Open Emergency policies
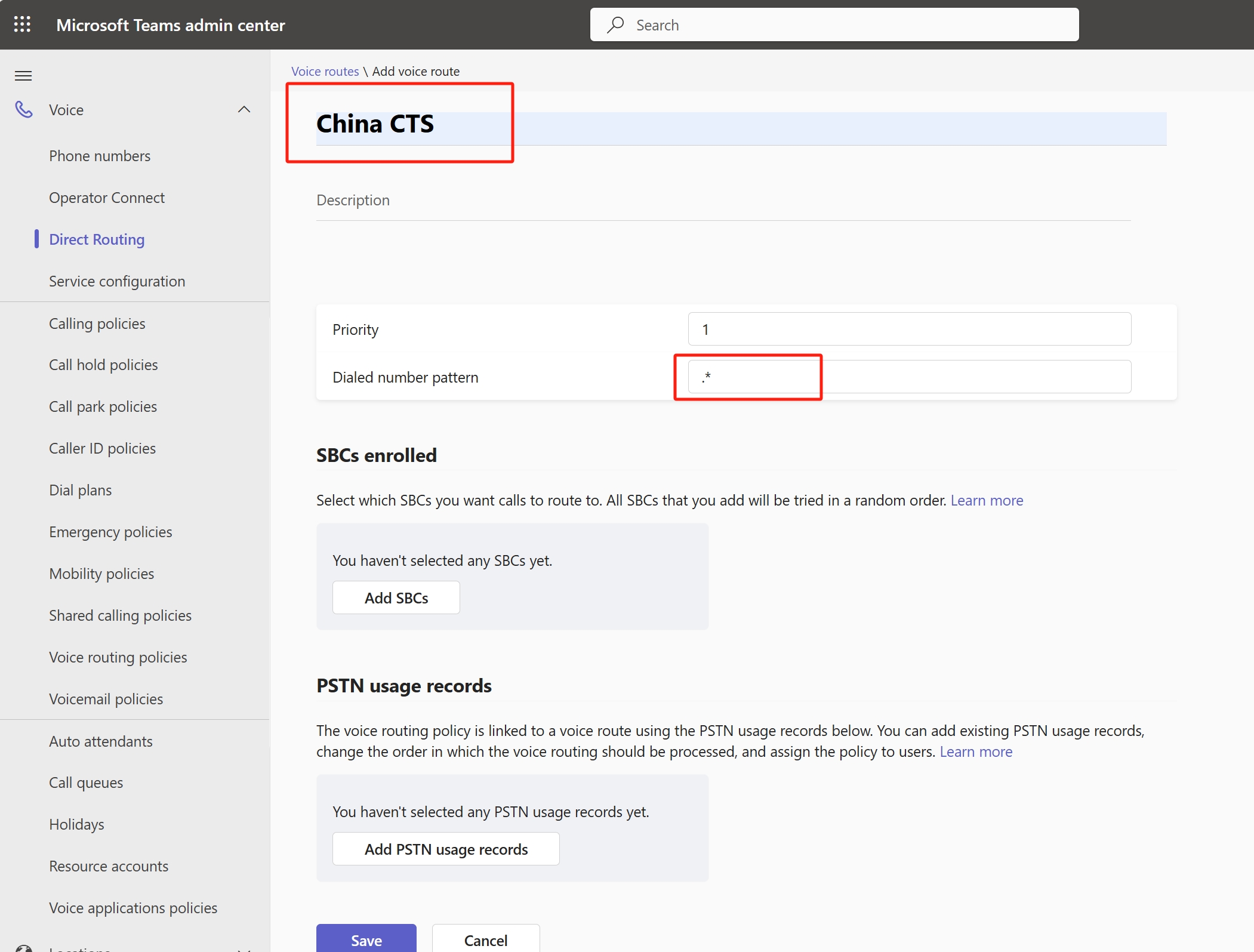The width and height of the screenshot is (1254, 952). click(110, 532)
